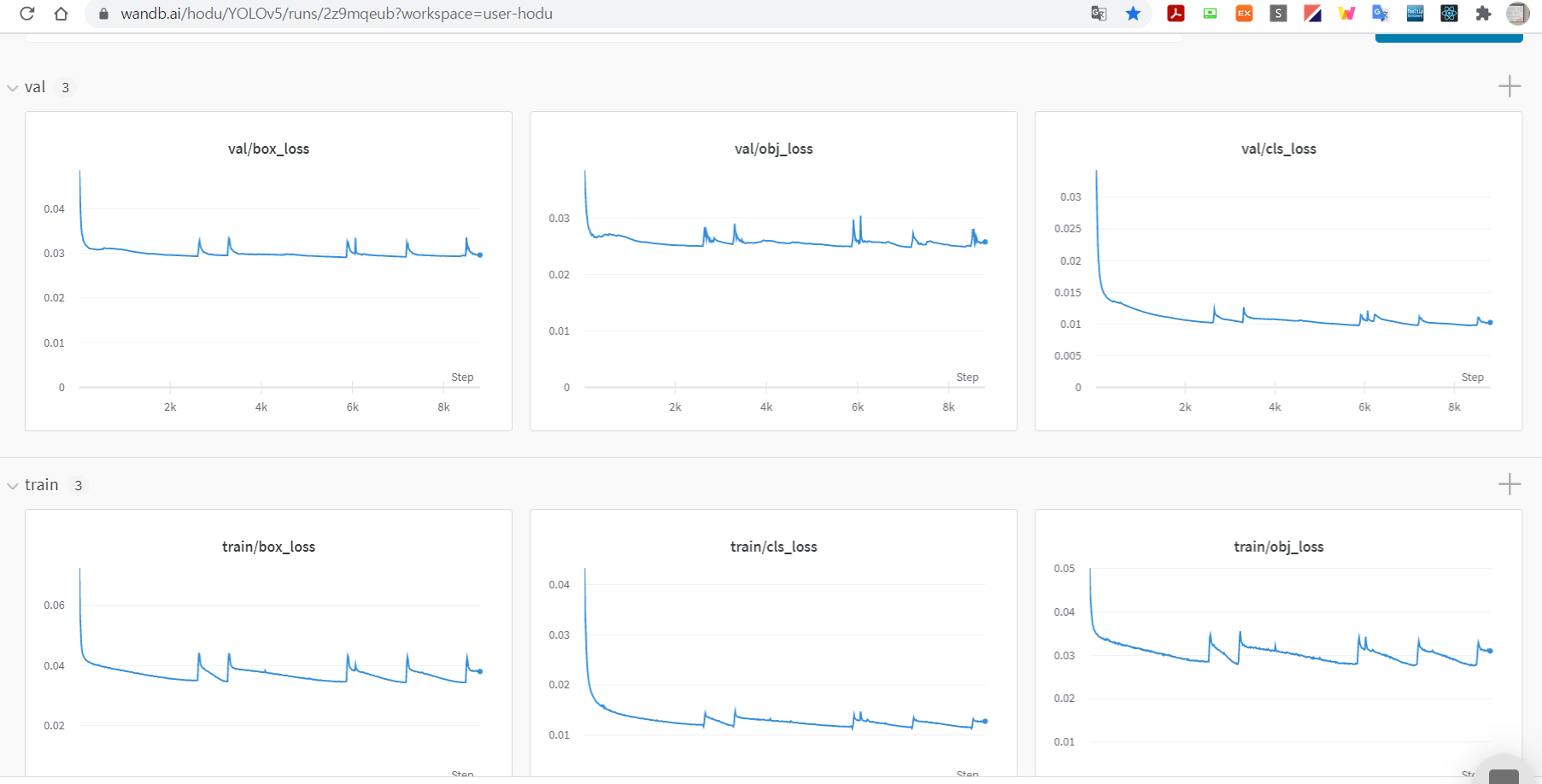Open the browser profile avatar
Screen dimensions: 1542x784
pyautogui.click(x=1517, y=14)
